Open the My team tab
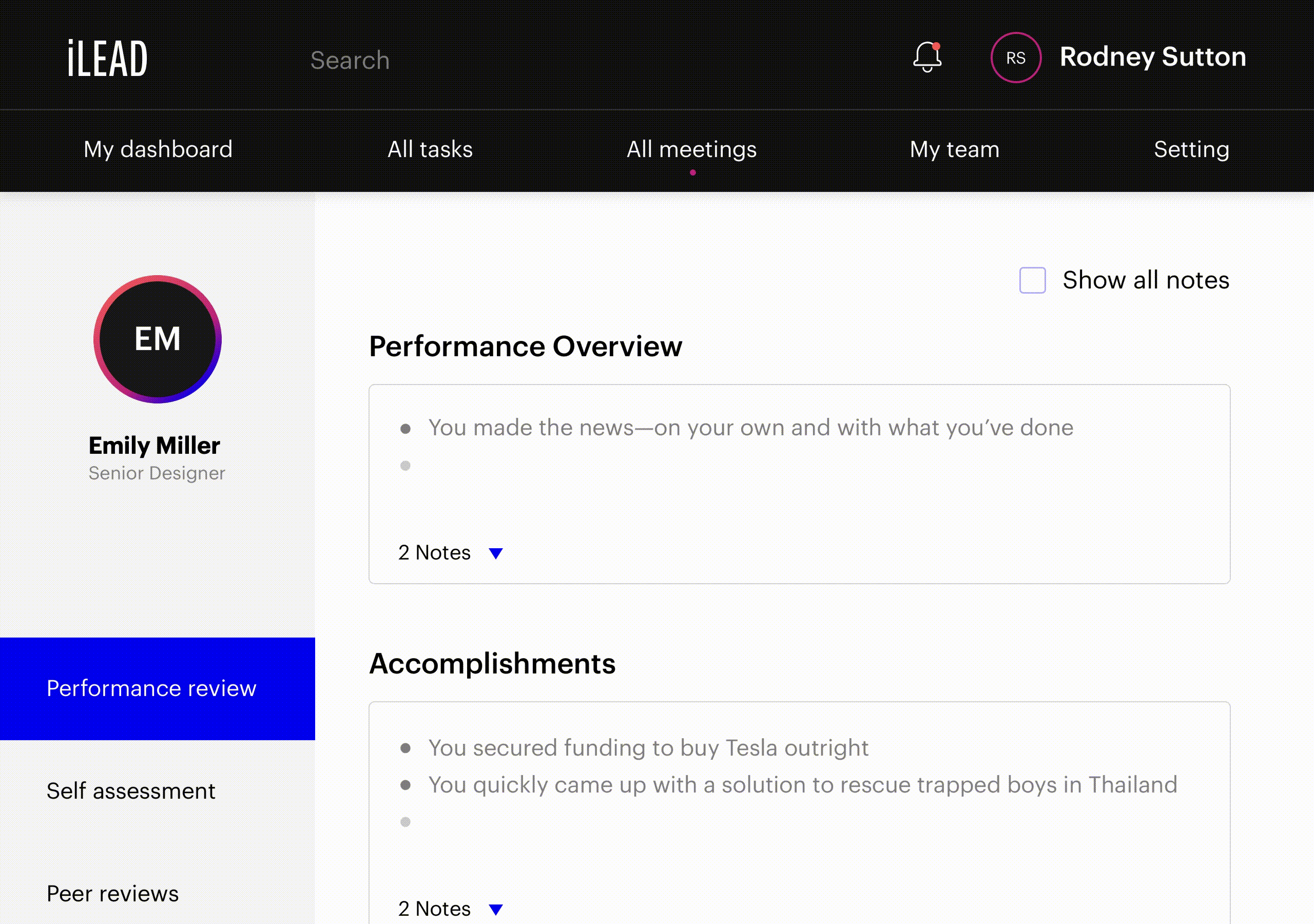 pyautogui.click(x=954, y=149)
